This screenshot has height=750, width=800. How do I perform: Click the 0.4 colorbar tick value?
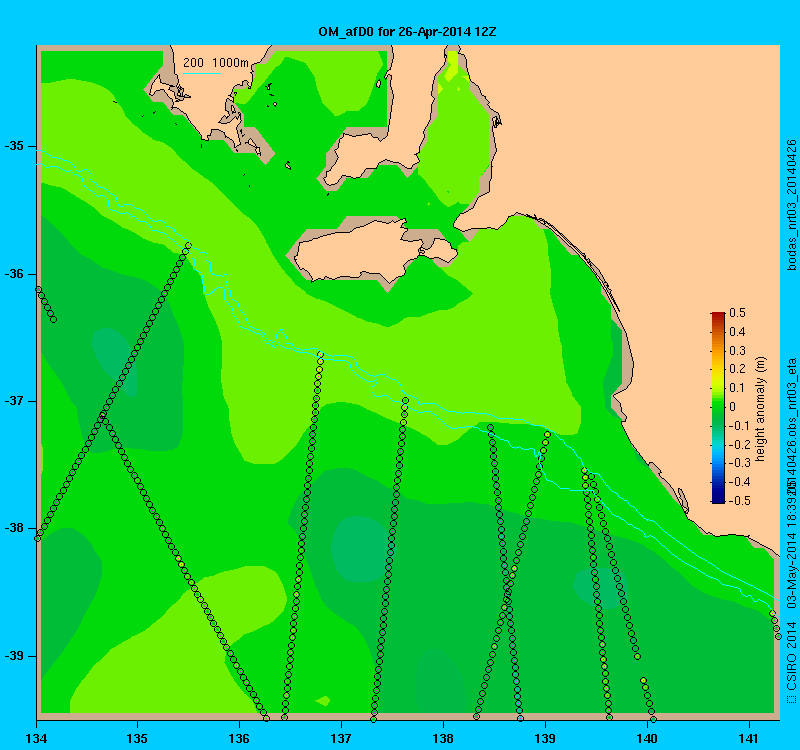click(737, 332)
